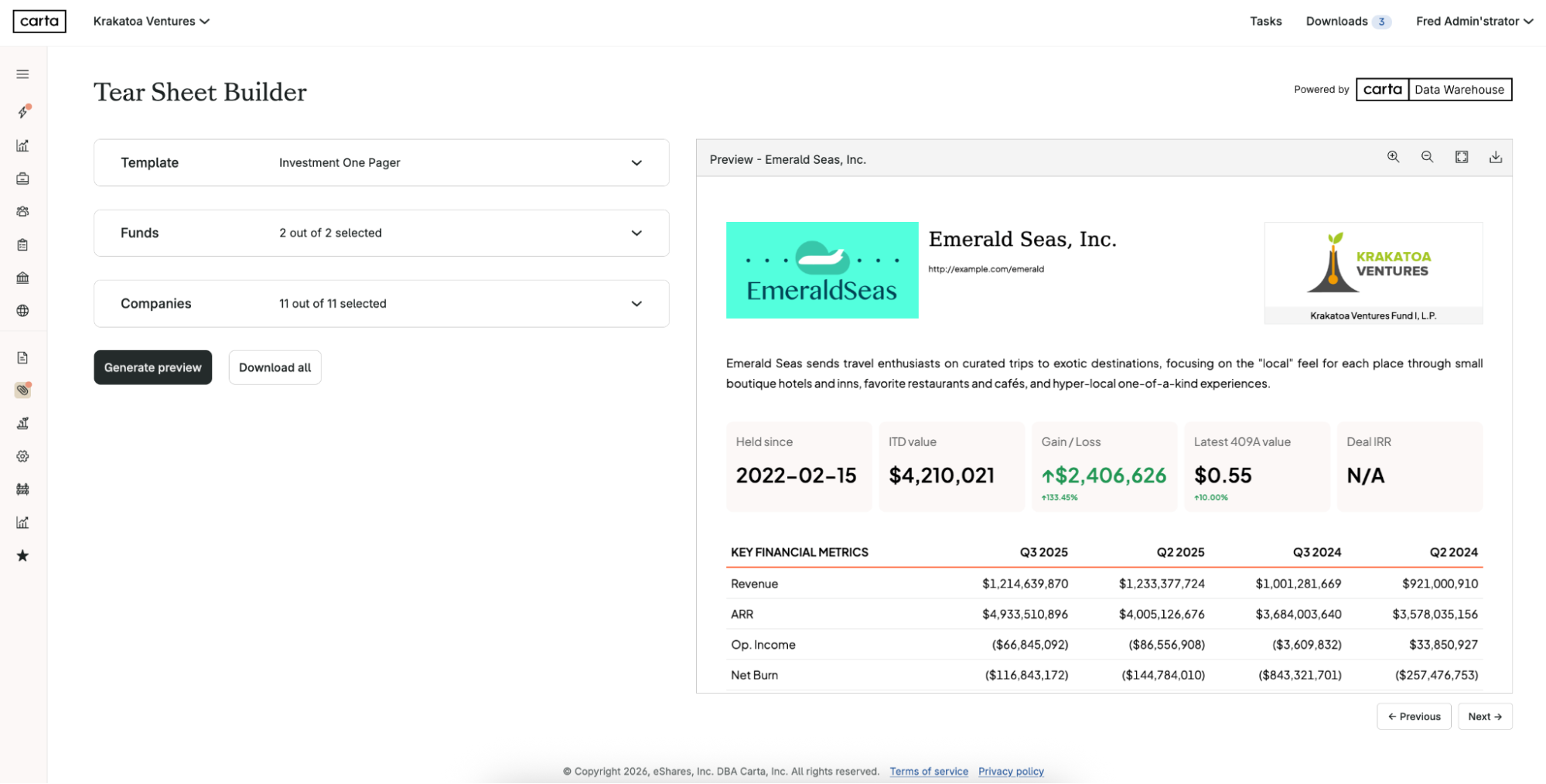Open the Funds selection dropdown
Screen dimensions: 1546x784
[636, 233]
